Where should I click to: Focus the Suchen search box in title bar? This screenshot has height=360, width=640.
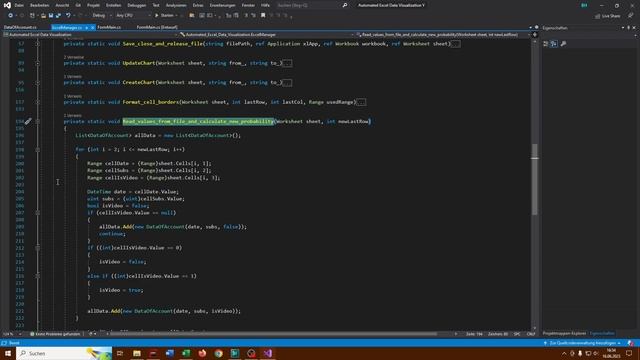pos(309,5)
